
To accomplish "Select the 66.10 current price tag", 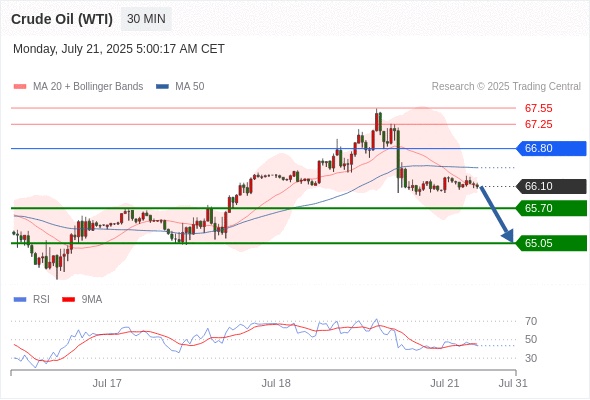I will (x=550, y=186).
